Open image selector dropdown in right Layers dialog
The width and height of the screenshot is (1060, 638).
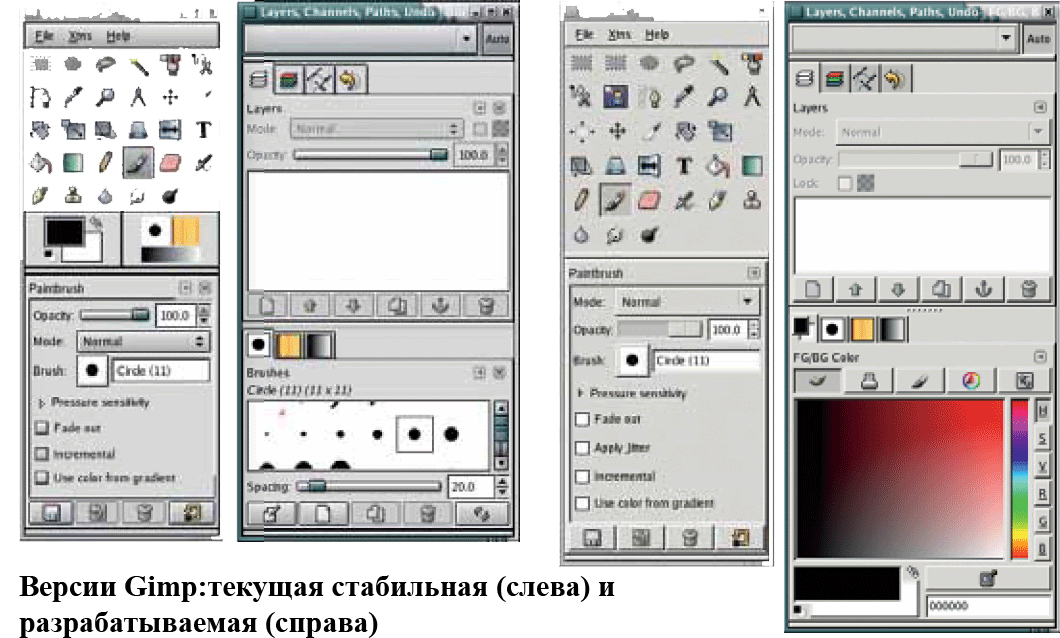[904, 38]
